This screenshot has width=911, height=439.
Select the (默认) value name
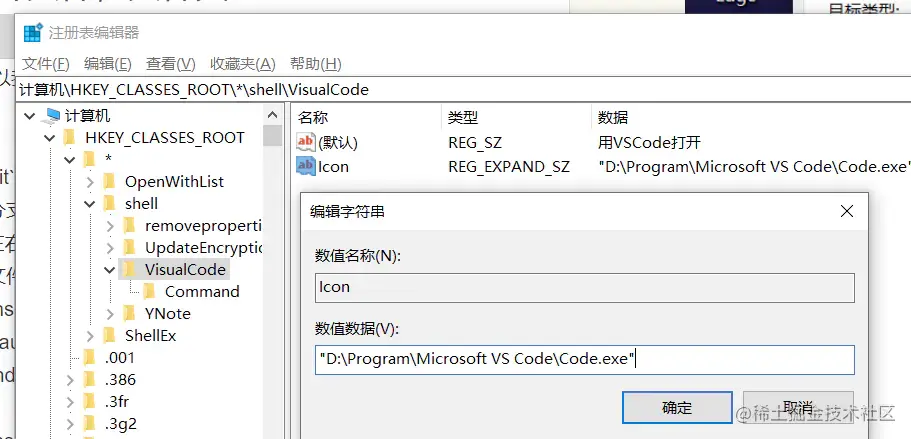(338, 142)
